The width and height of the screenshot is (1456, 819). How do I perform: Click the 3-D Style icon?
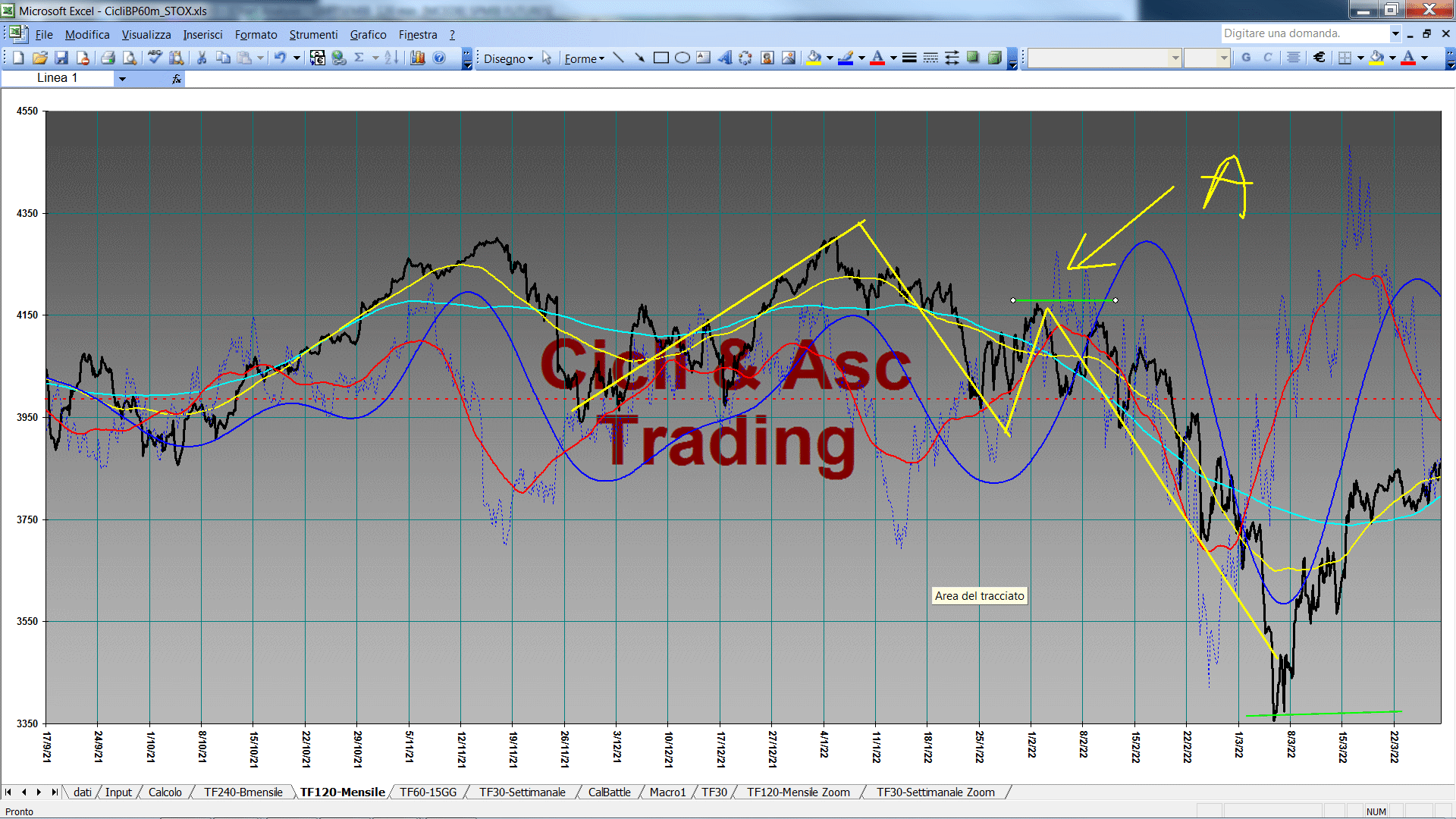click(x=994, y=58)
